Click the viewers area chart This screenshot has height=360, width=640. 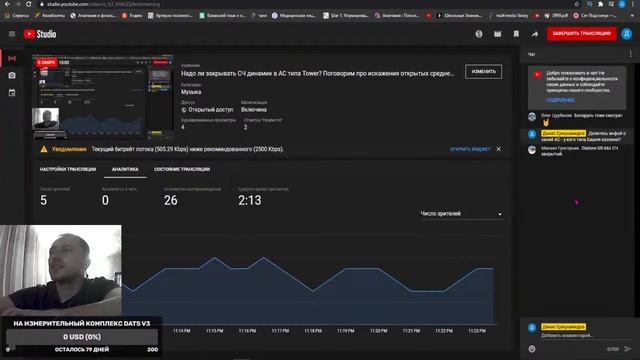310,290
